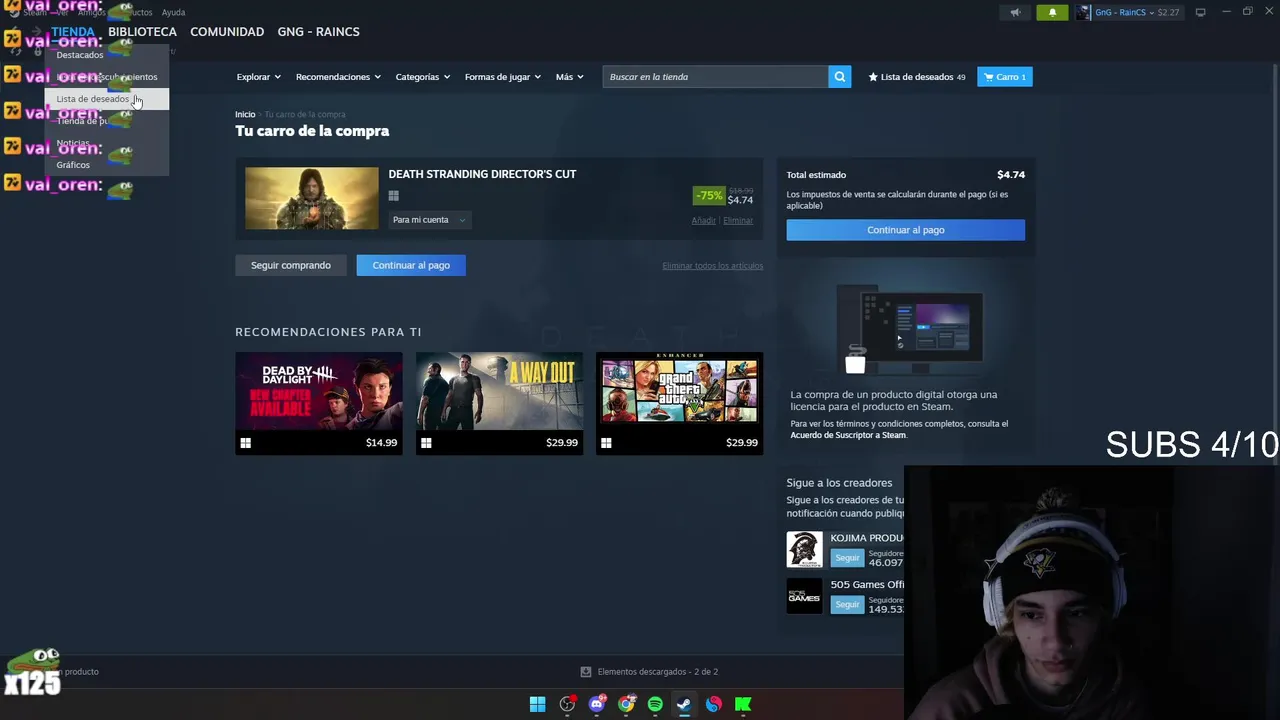Click the Steam notifications bell icon
Screen dimensions: 1280x720
click(1052, 12)
